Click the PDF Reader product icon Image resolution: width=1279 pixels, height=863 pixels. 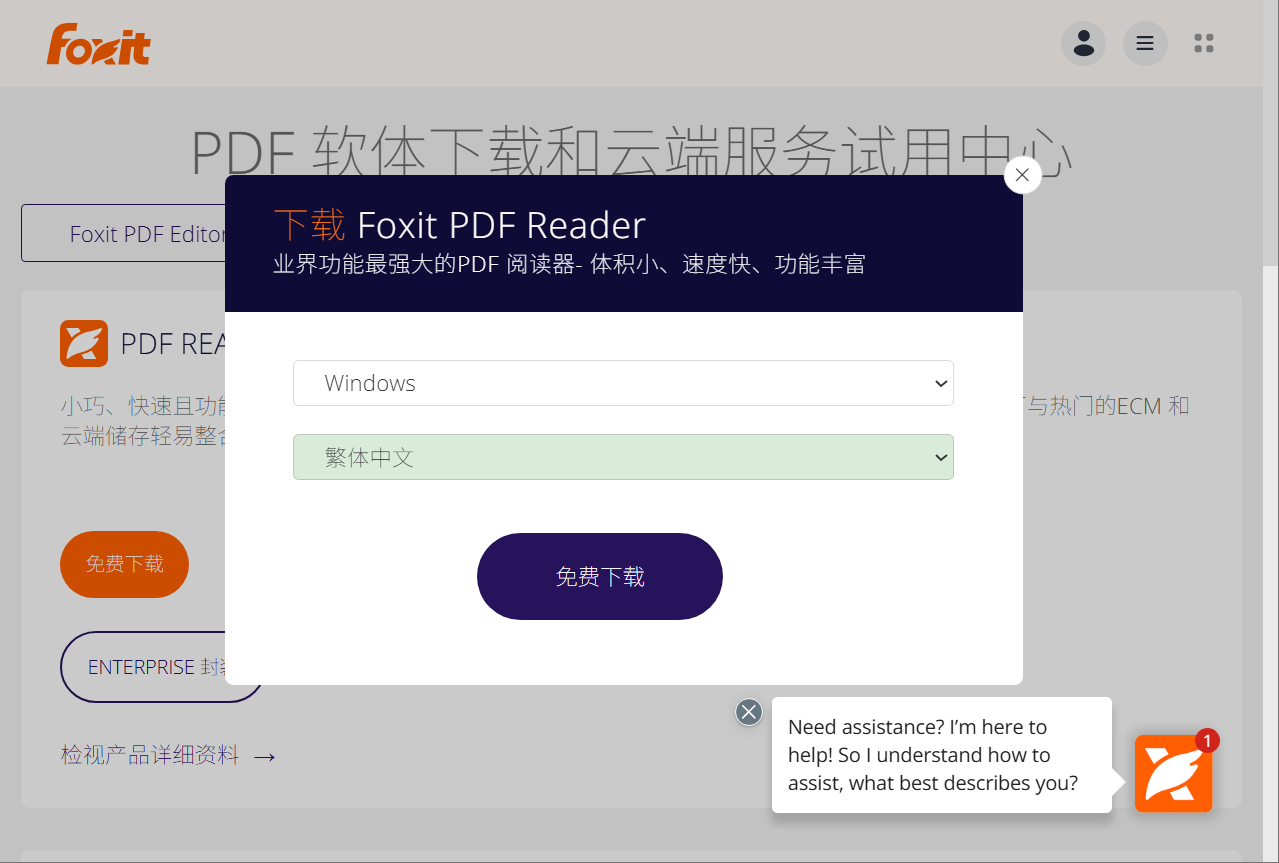pyautogui.click(x=84, y=344)
